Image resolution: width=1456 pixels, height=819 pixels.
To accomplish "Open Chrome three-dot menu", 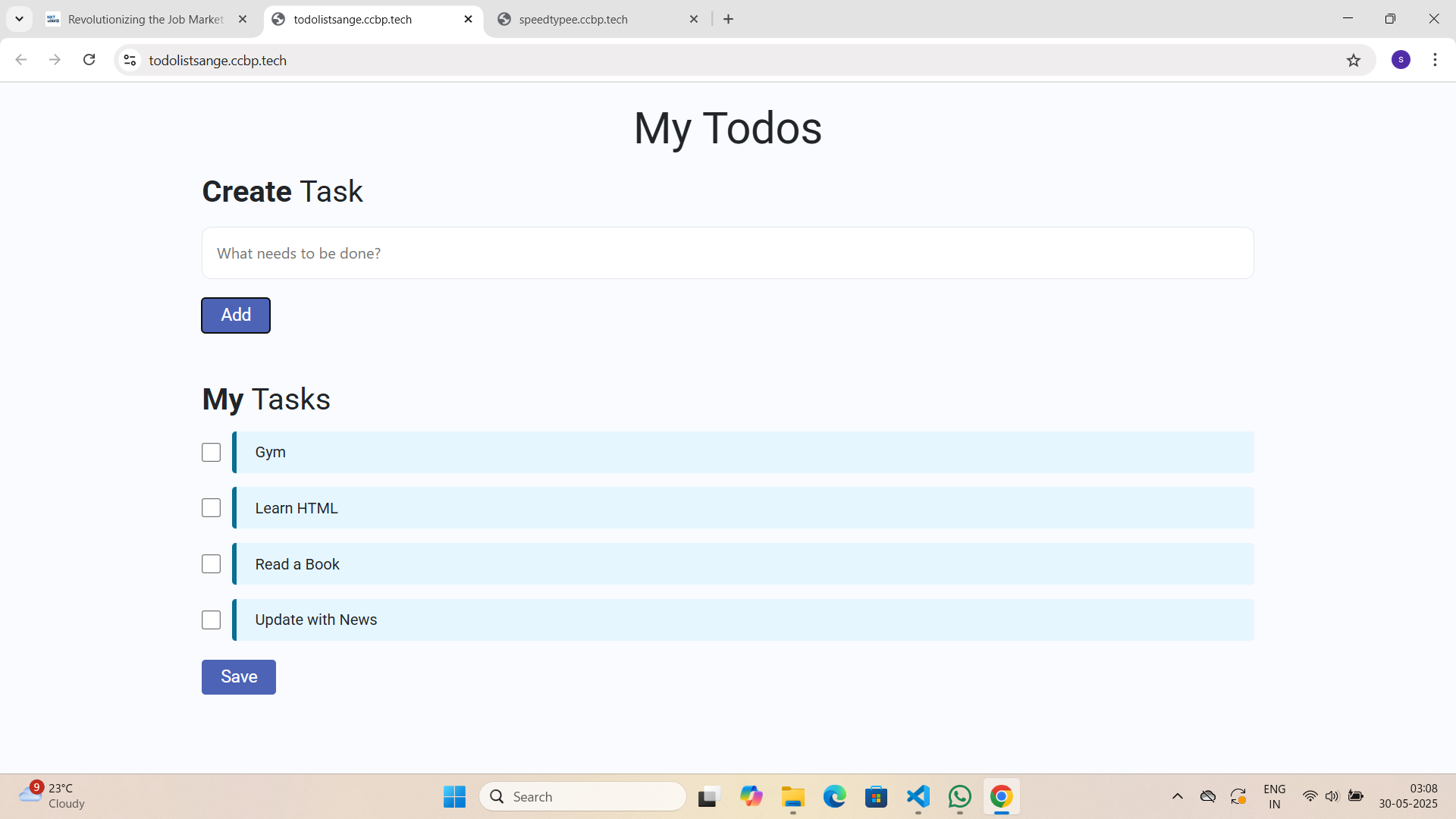I will pos(1435,60).
